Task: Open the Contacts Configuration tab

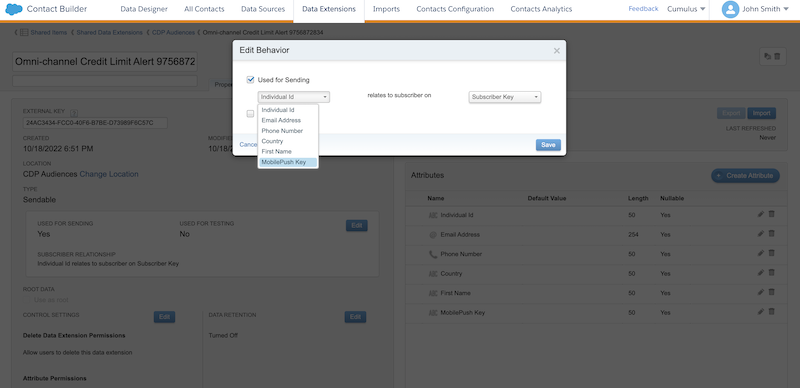Action: point(455,9)
